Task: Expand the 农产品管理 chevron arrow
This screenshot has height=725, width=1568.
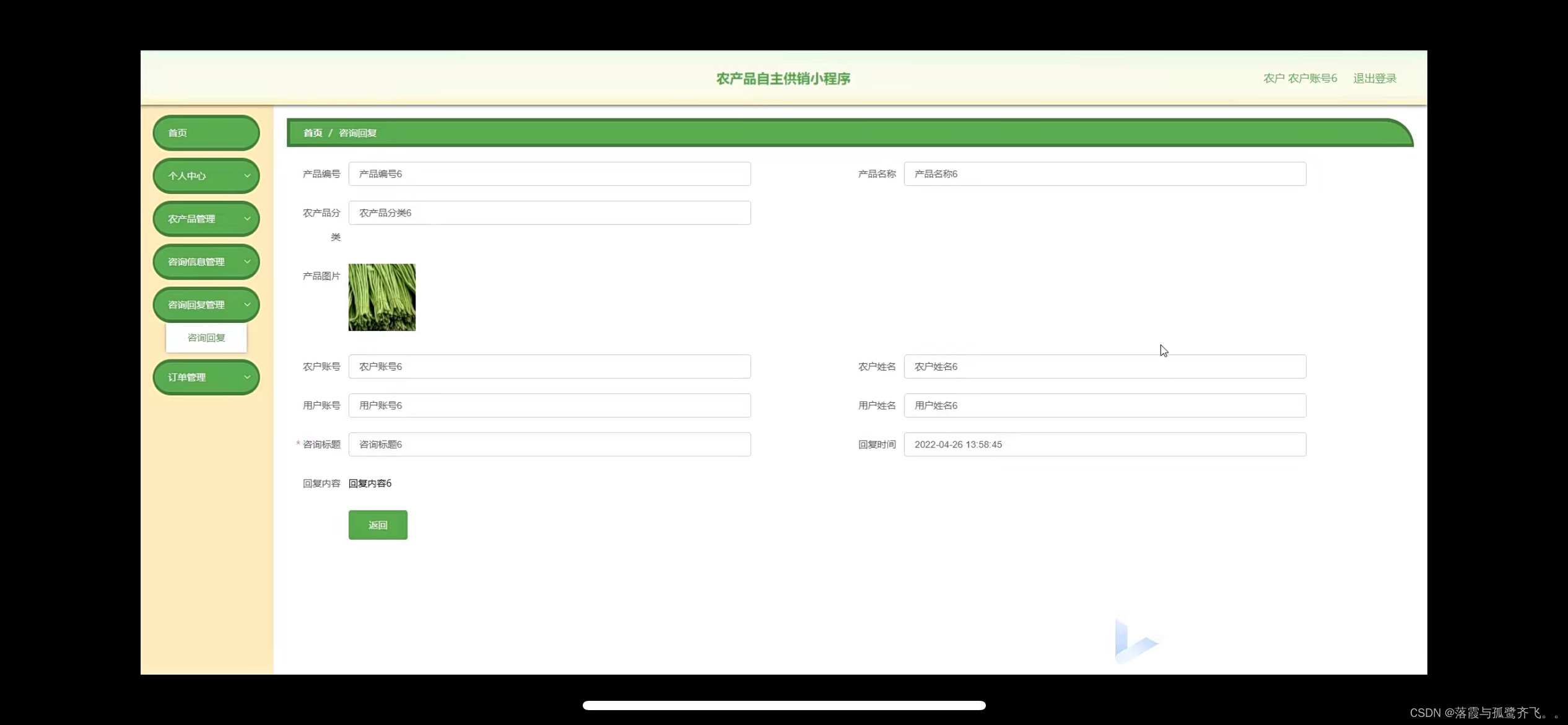Action: pos(247,219)
